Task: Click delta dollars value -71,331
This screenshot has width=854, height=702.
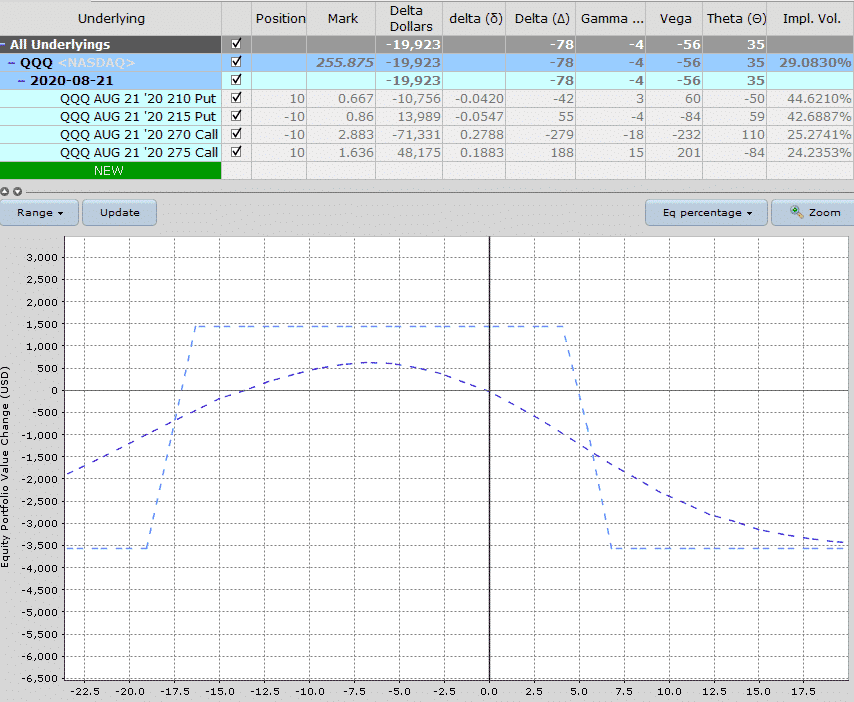Action: coord(416,135)
